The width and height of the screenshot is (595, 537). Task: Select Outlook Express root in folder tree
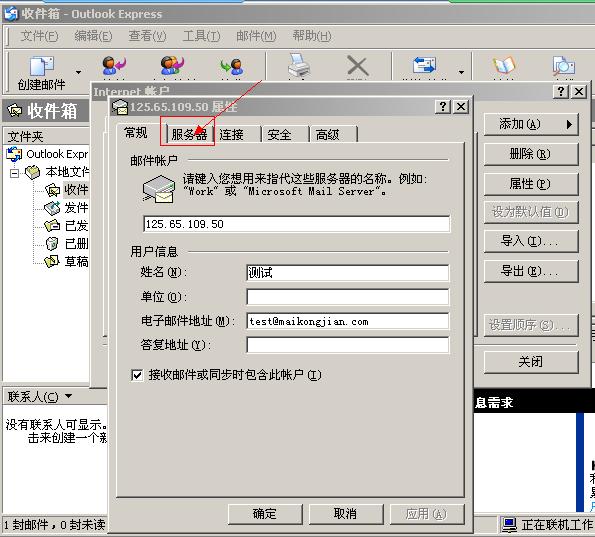click(x=47, y=154)
